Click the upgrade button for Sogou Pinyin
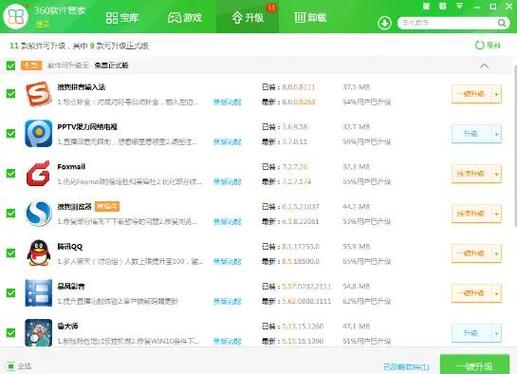 471,94
